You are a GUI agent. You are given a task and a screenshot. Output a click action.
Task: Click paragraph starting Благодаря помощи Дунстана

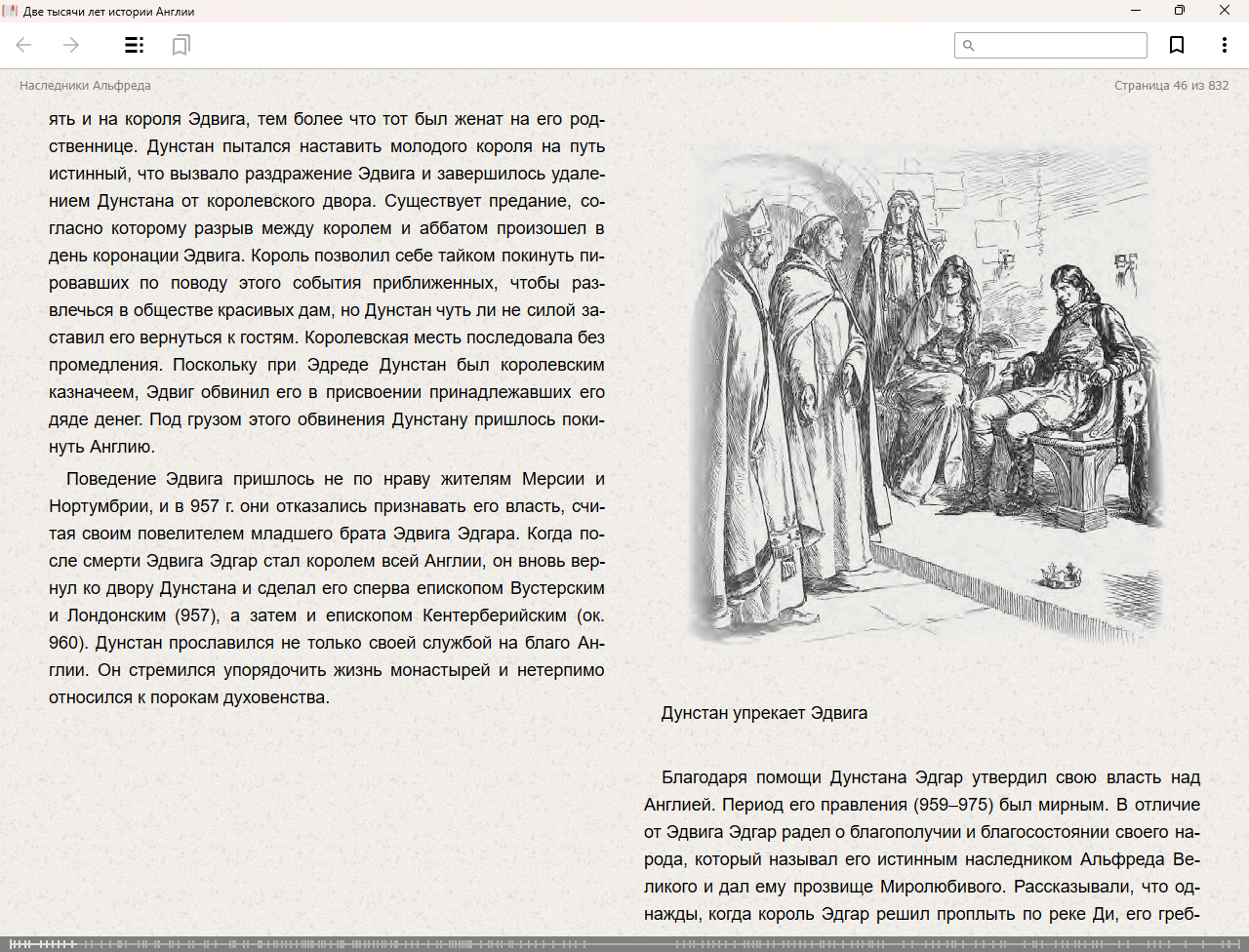pyautogui.click(x=922, y=846)
